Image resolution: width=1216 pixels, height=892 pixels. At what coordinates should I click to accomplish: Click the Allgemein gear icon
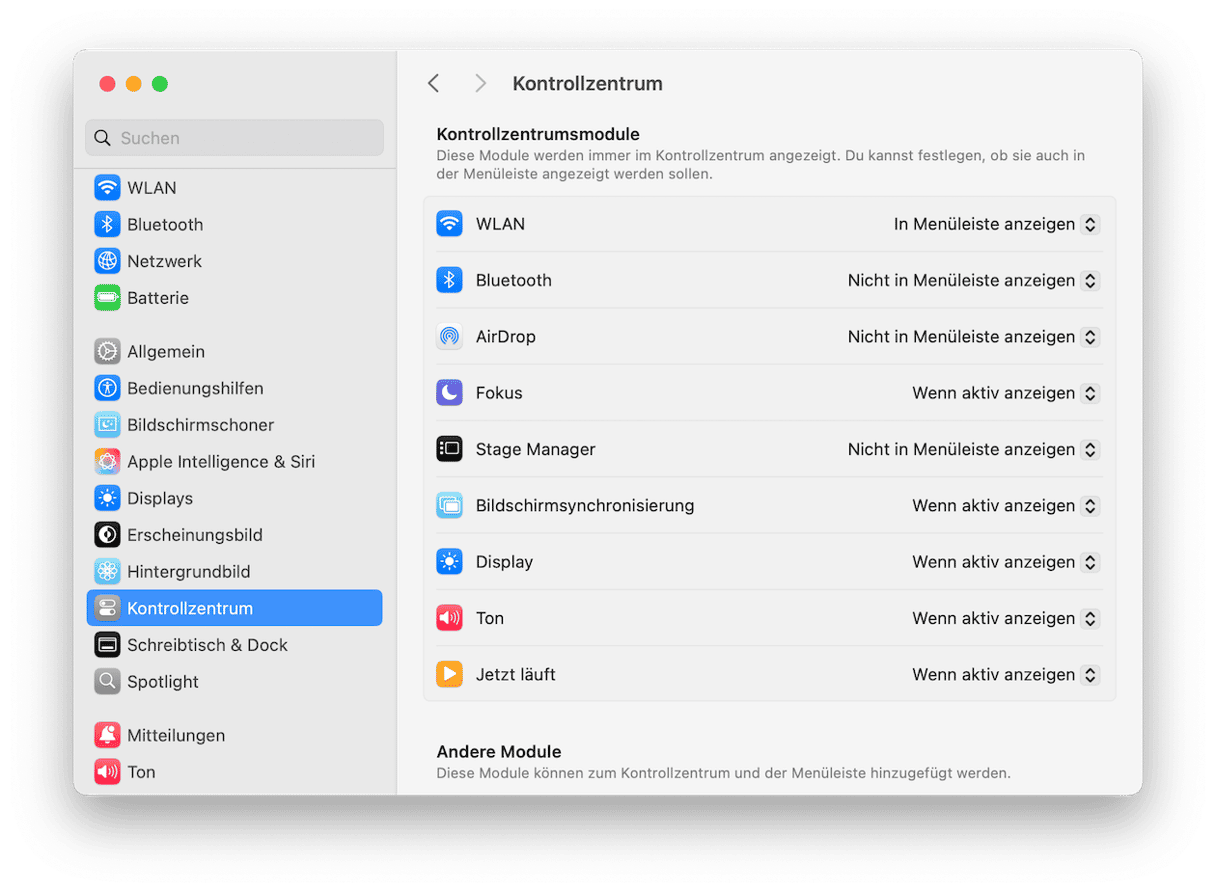[107, 352]
